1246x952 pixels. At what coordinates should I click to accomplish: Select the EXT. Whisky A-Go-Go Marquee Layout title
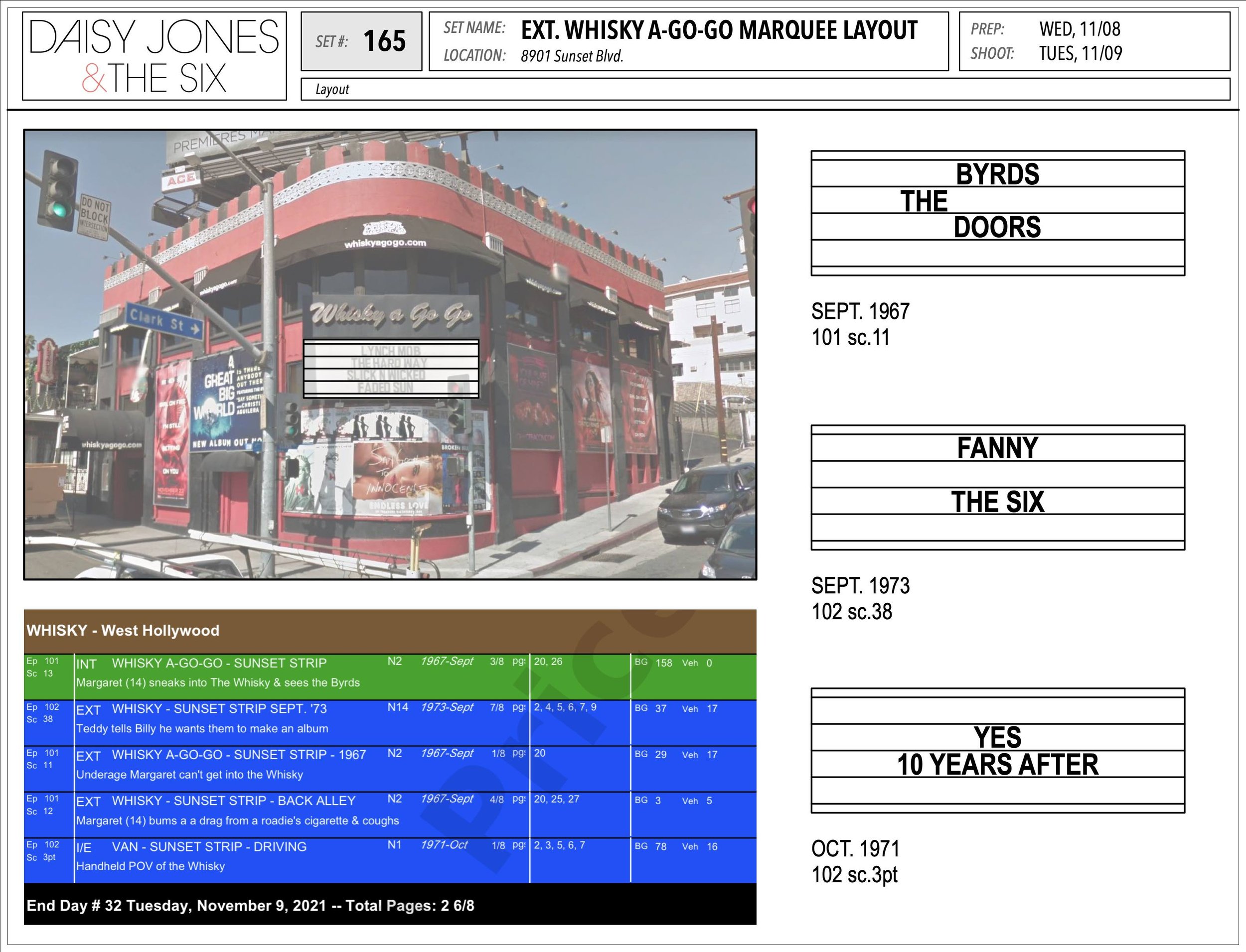coord(719,30)
